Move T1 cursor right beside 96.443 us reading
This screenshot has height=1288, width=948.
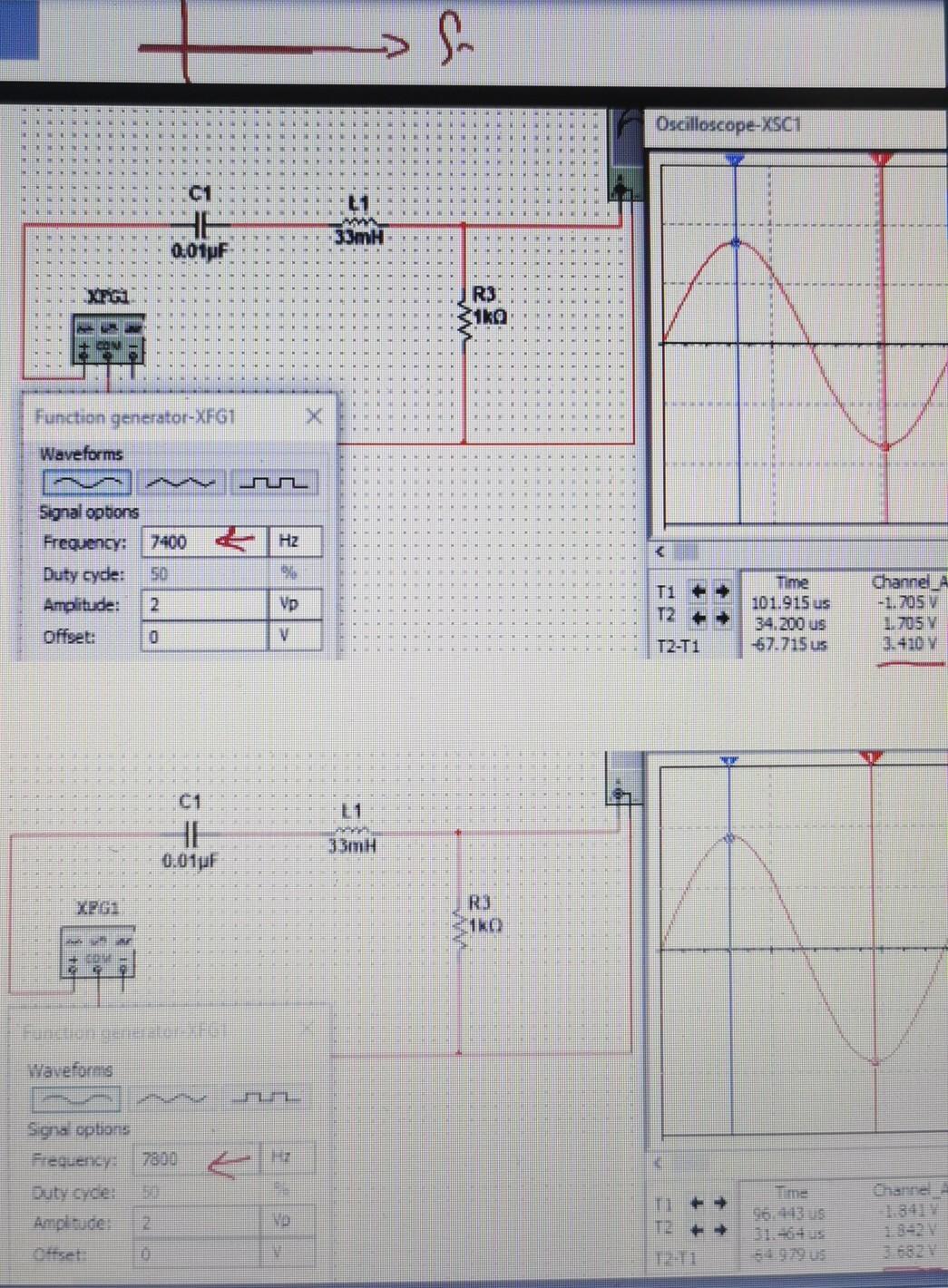(720, 1204)
